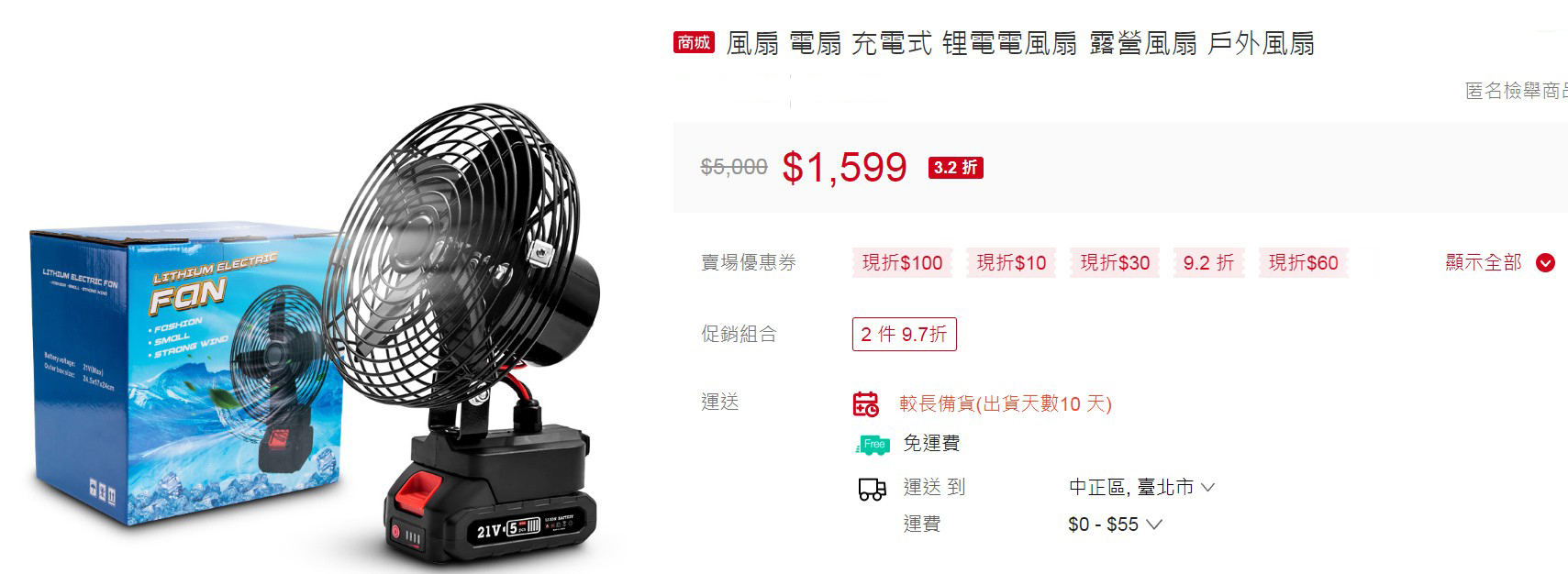Click the red calendar shipping-time icon
The image size is (1568, 574).
[x=865, y=403]
